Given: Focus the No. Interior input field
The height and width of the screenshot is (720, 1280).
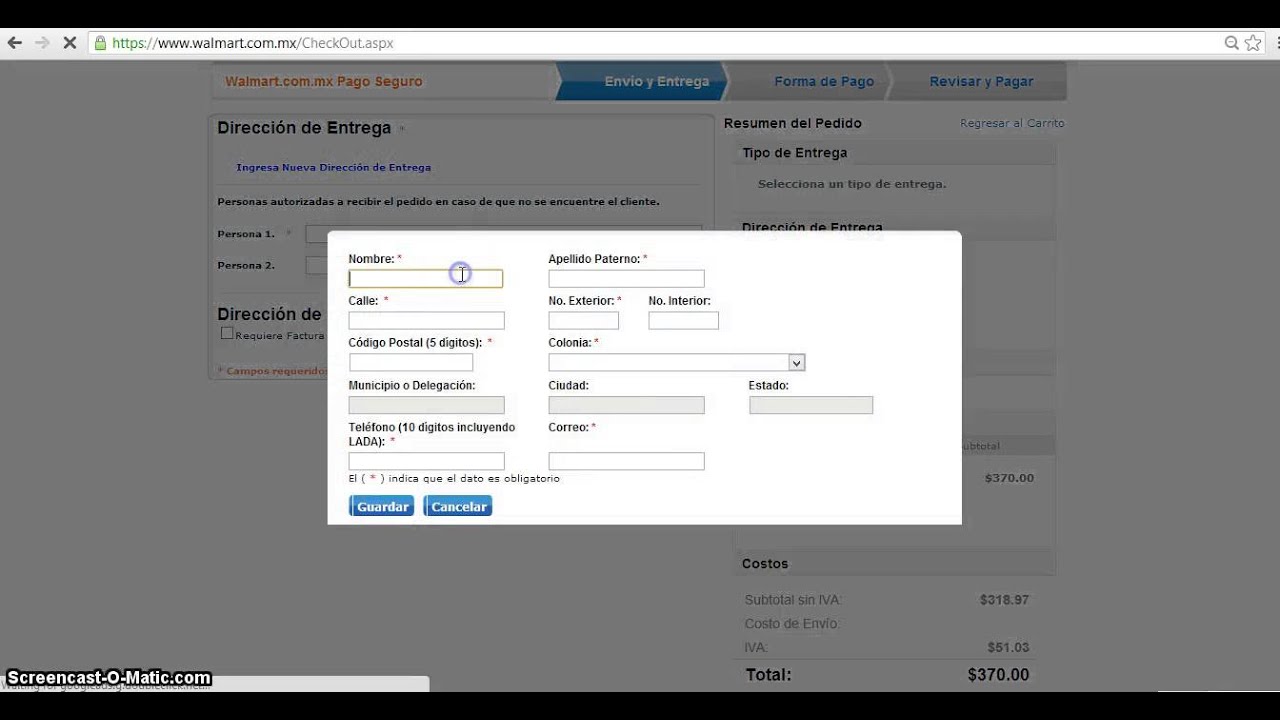Looking at the screenshot, I should pyautogui.click(x=683, y=321).
